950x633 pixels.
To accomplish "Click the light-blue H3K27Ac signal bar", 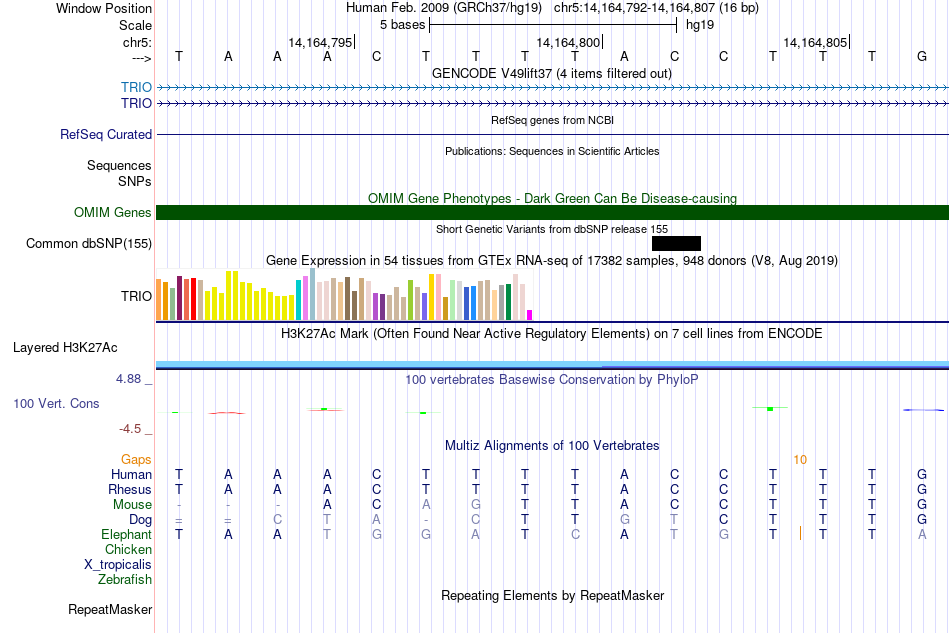I will [x=552, y=364].
